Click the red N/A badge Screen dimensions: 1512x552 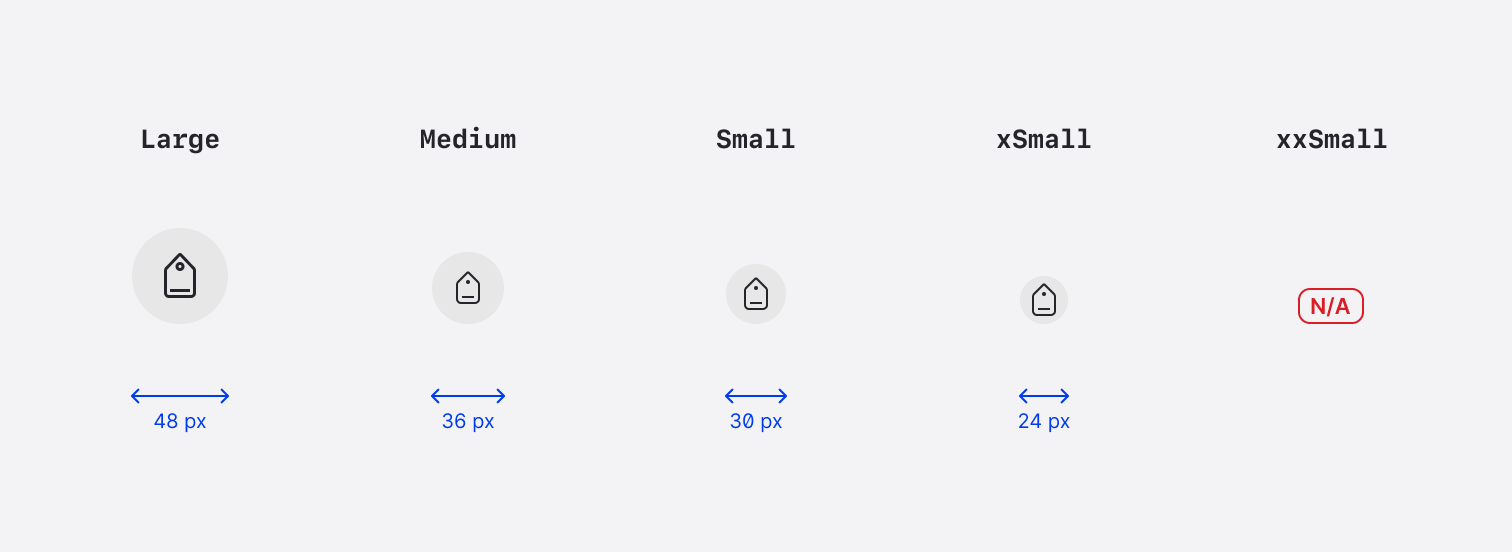coord(1331,306)
